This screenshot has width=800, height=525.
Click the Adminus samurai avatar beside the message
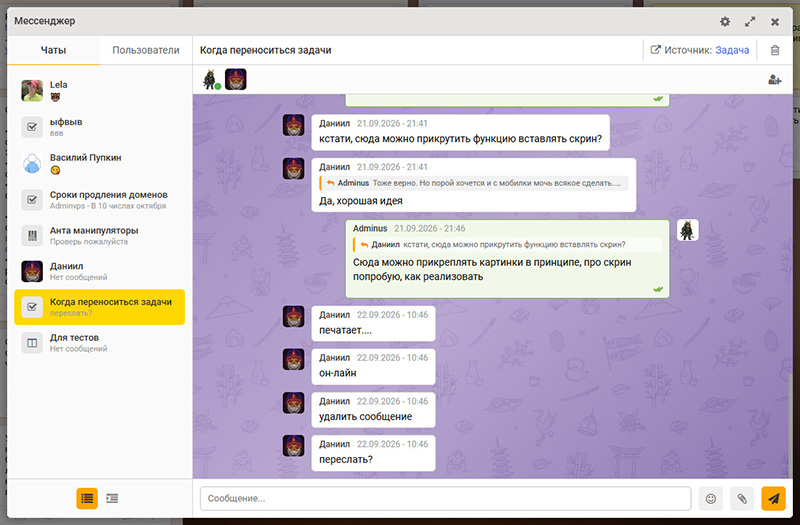point(687,231)
